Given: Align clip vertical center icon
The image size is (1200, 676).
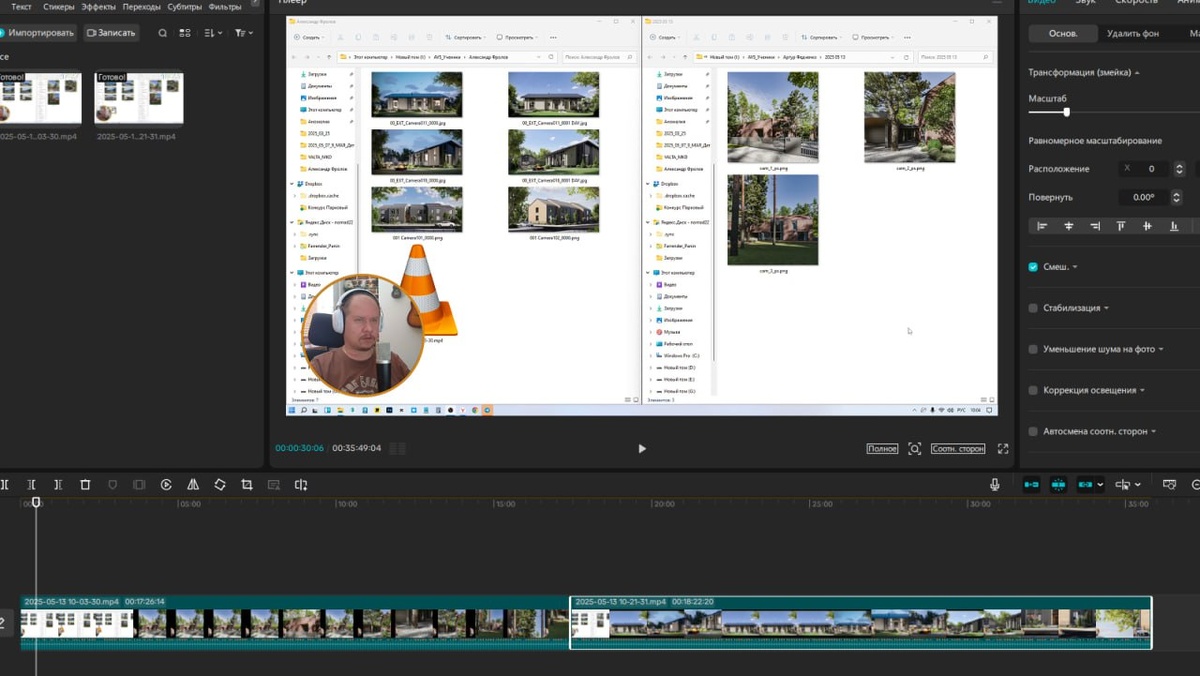Looking at the screenshot, I should (x=1147, y=226).
